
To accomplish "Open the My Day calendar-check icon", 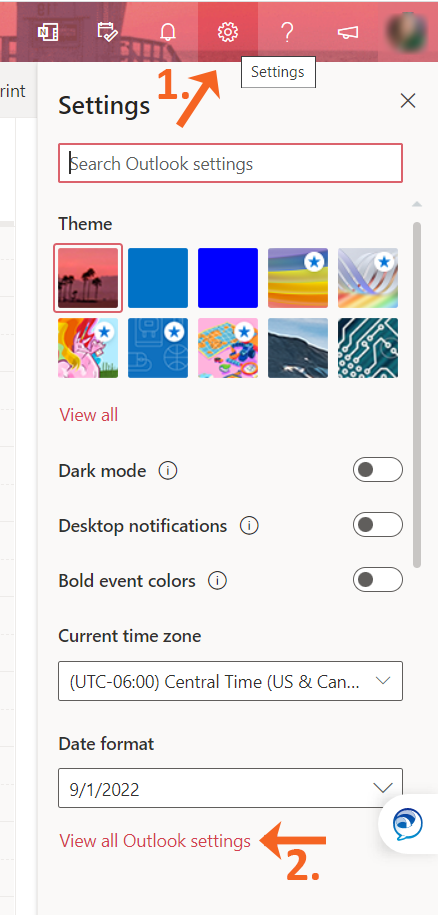I will point(107,32).
